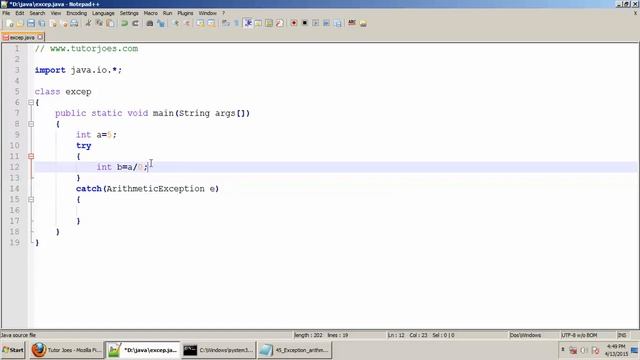Screen dimensions: 640x360
Task: Click the catch(ArithmeticException e) line
Action: (x=147, y=189)
